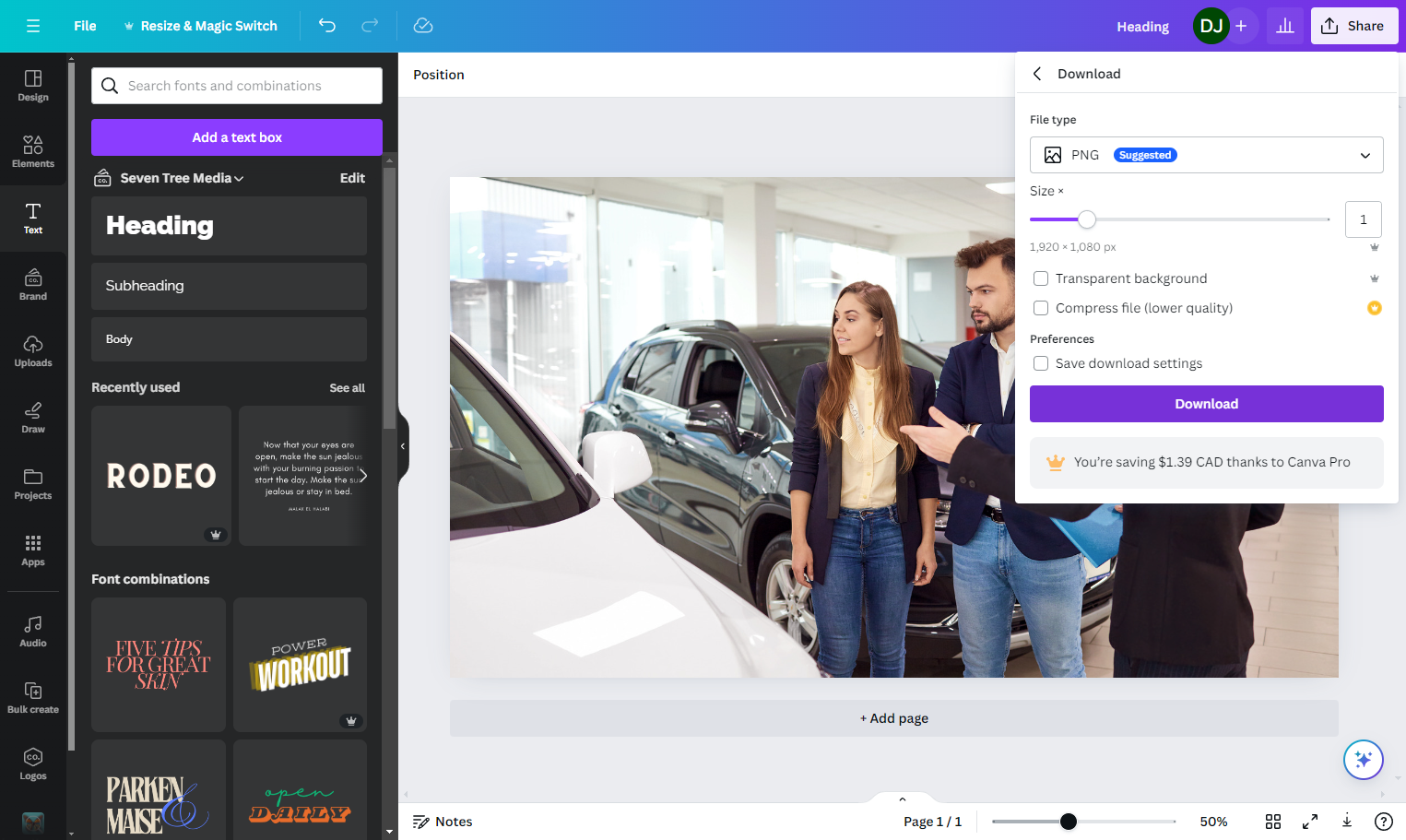Screen dimensions: 1406x840
Task: Open the Design sidebar panel
Action: tap(33, 86)
